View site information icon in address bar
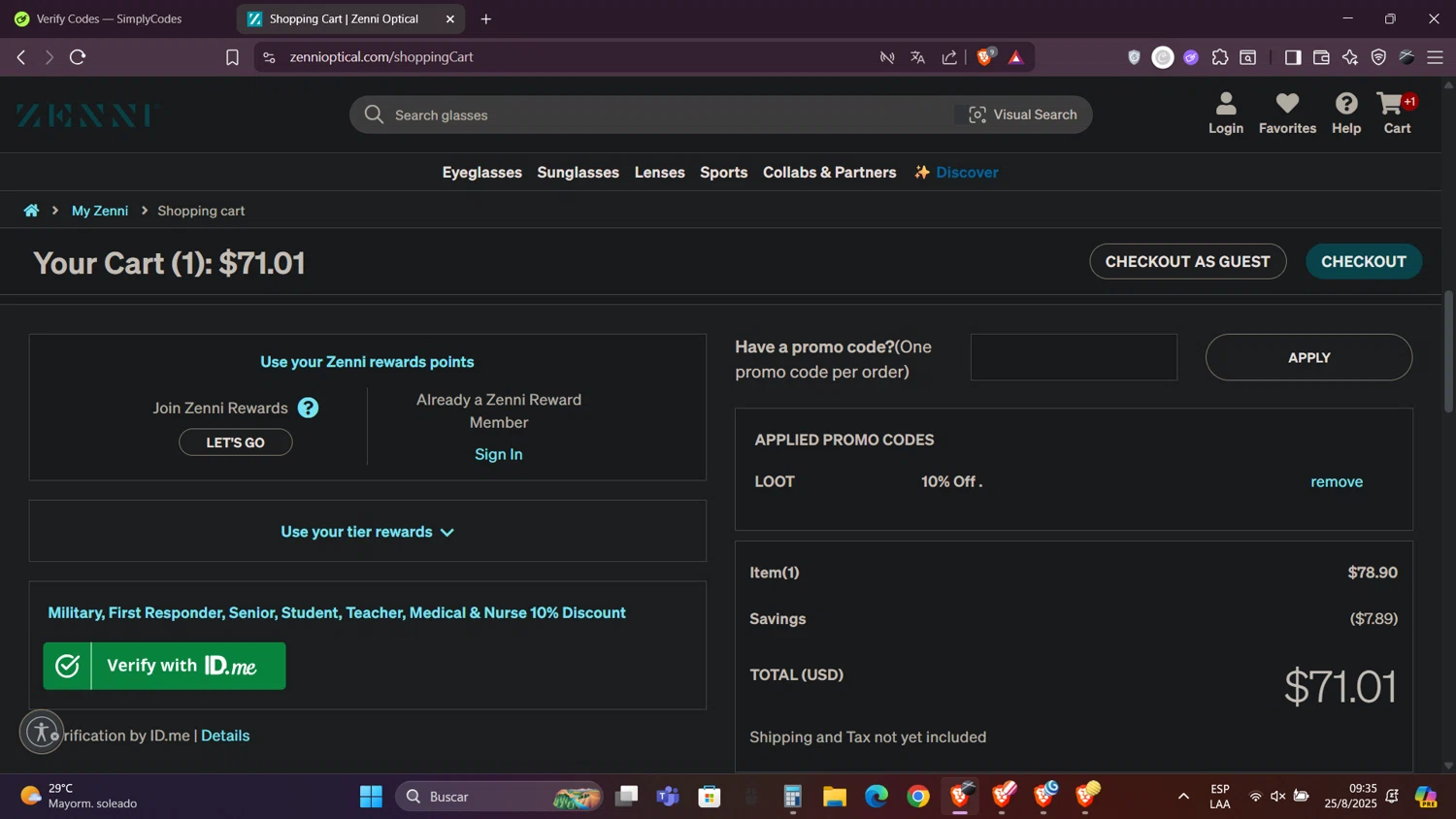The image size is (1456, 819). click(x=269, y=57)
